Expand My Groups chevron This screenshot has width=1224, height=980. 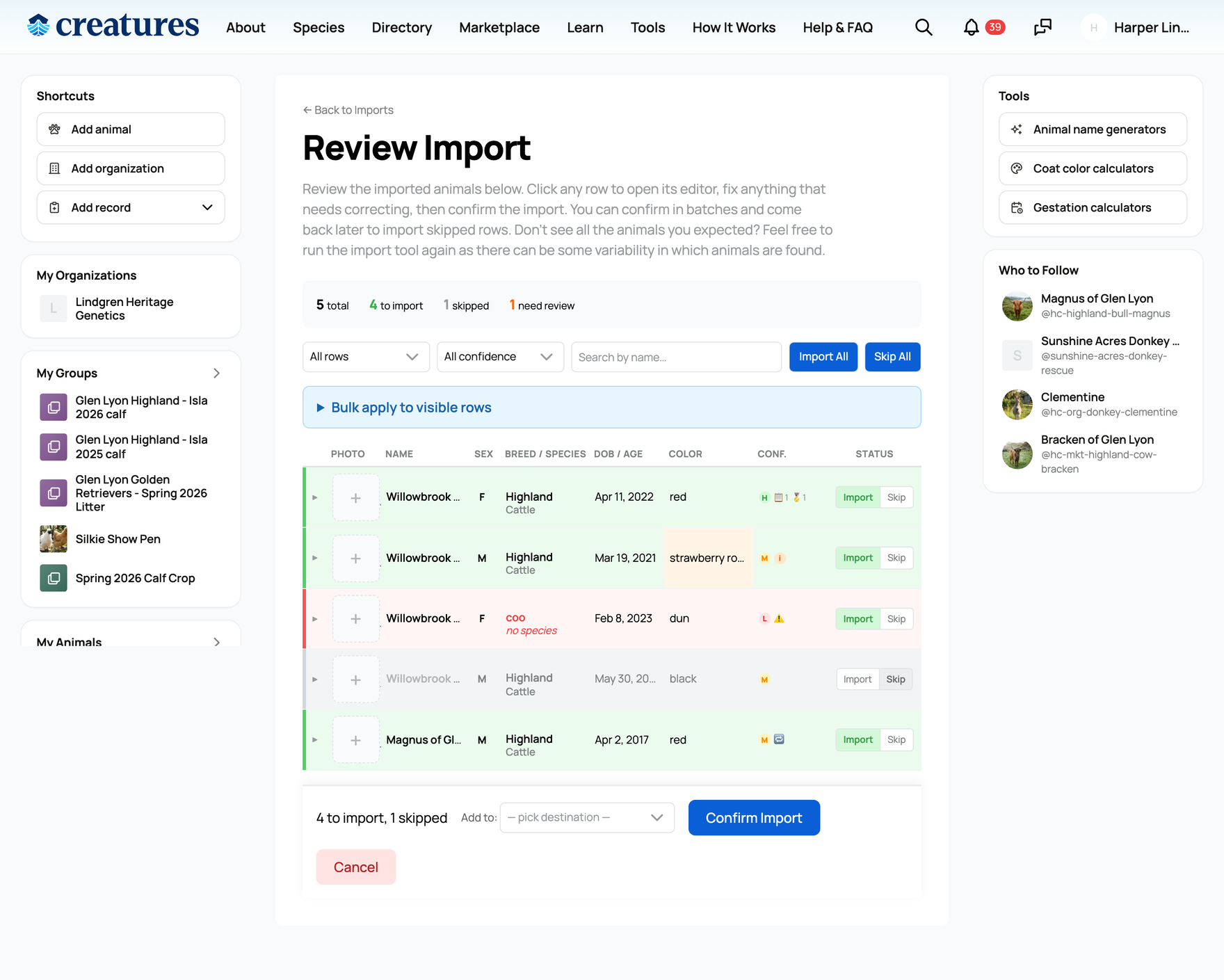[x=216, y=373]
